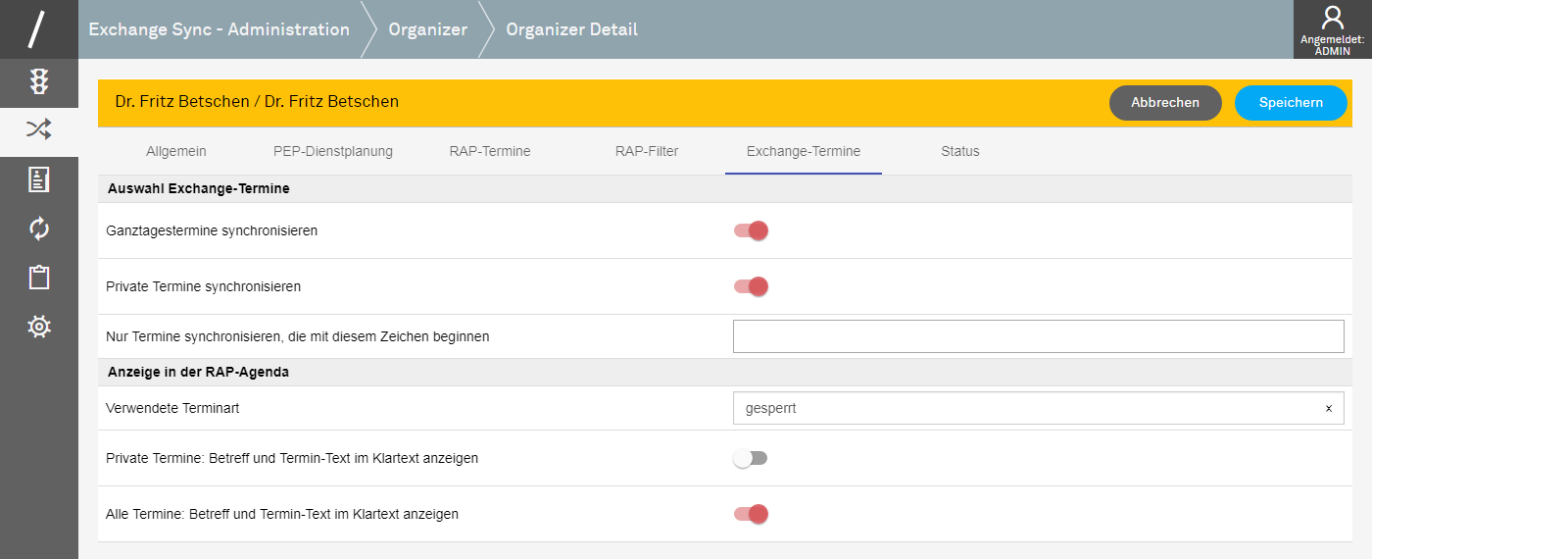Open the traffic light status icon

(39, 81)
